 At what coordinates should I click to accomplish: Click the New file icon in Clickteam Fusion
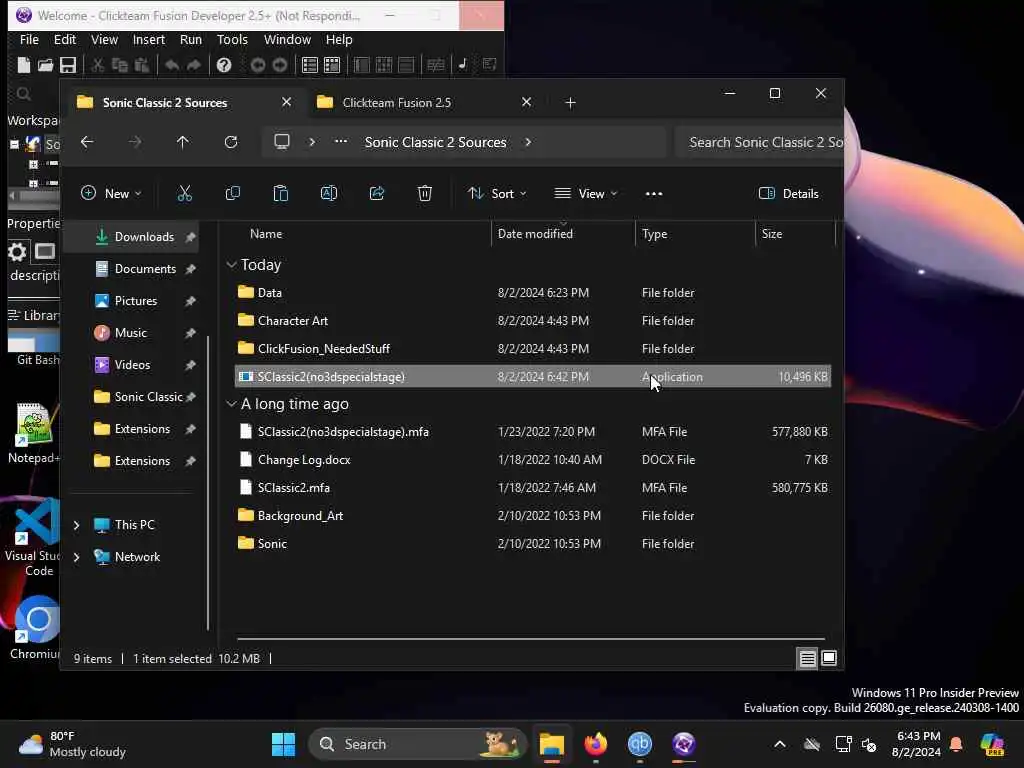pos(24,65)
